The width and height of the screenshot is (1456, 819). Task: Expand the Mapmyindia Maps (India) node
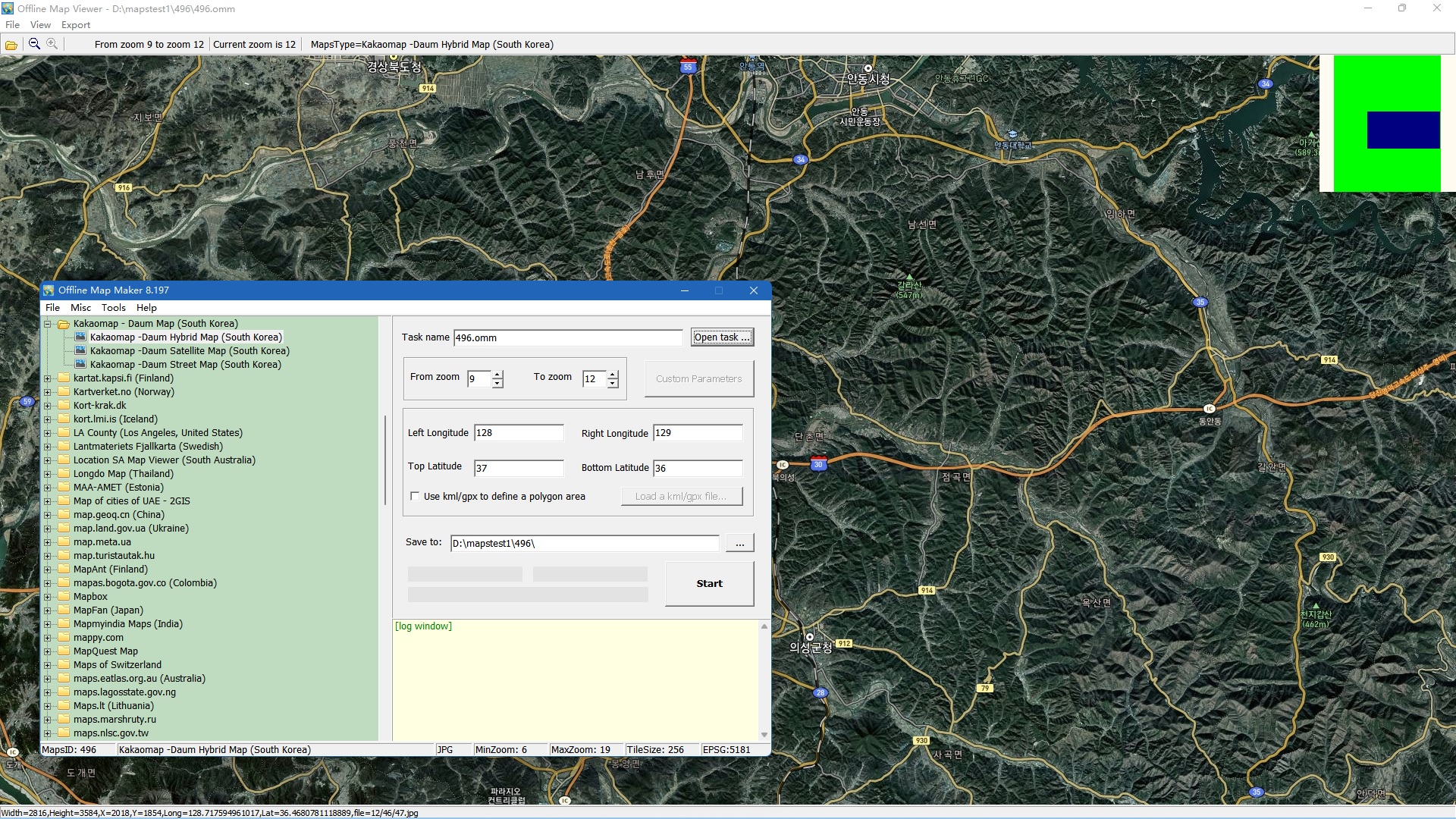click(47, 624)
